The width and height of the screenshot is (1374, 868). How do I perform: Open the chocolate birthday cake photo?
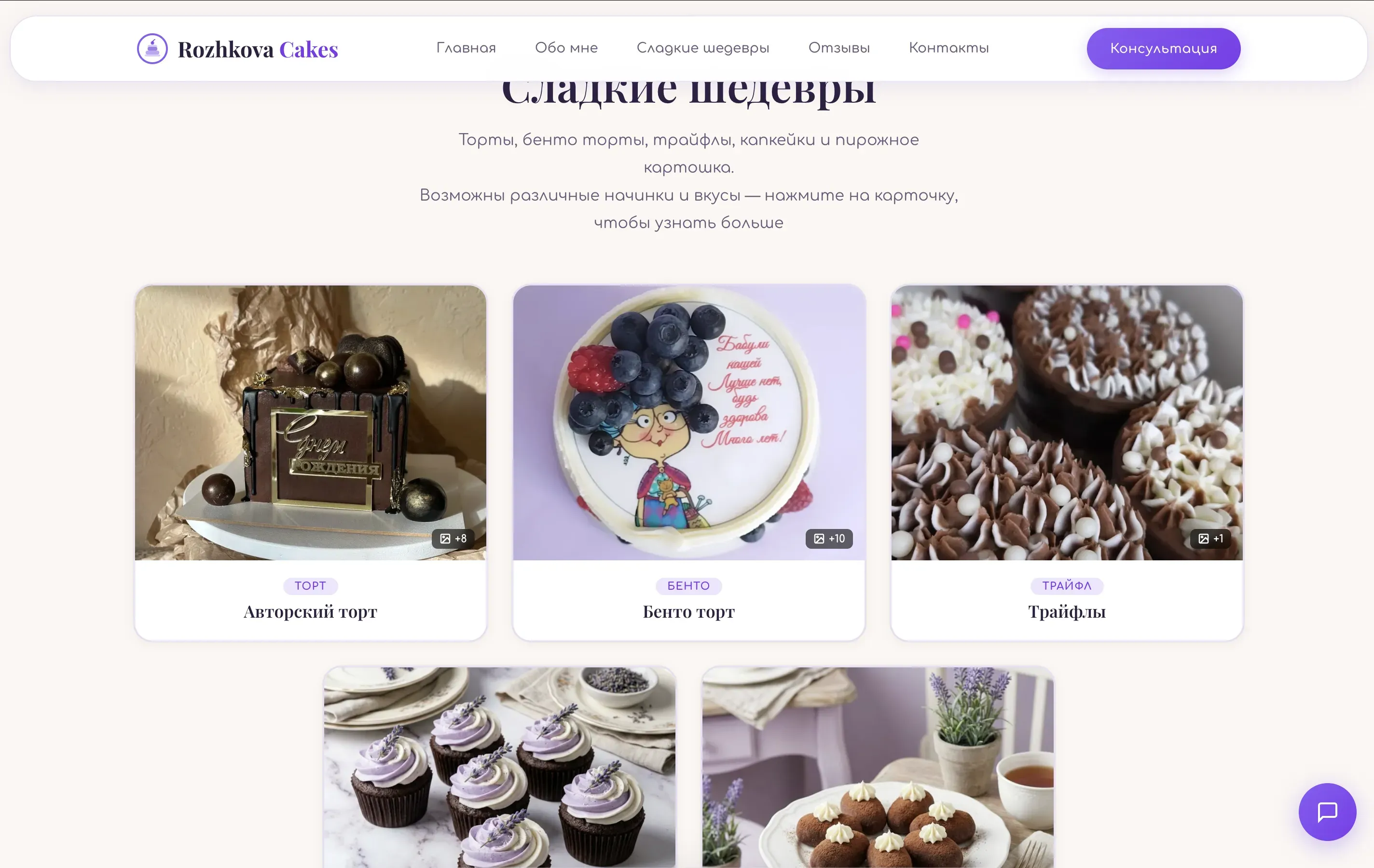tap(310, 422)
